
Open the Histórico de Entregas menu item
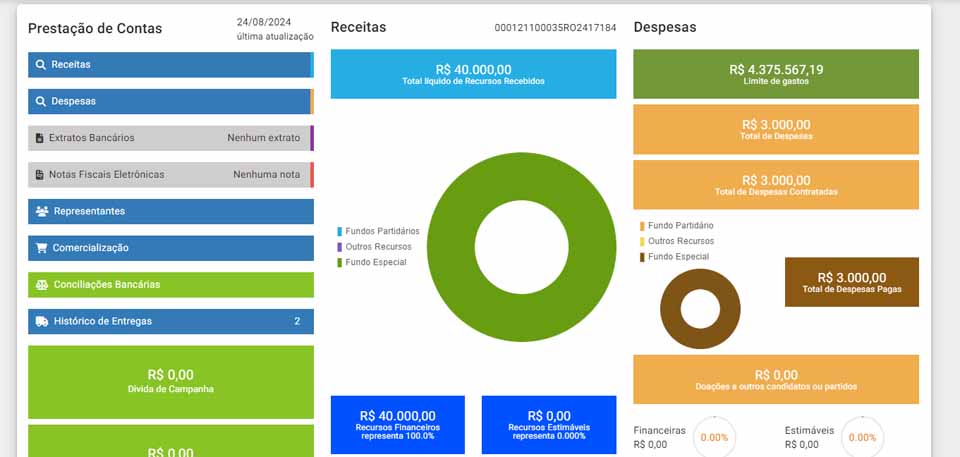170,322
